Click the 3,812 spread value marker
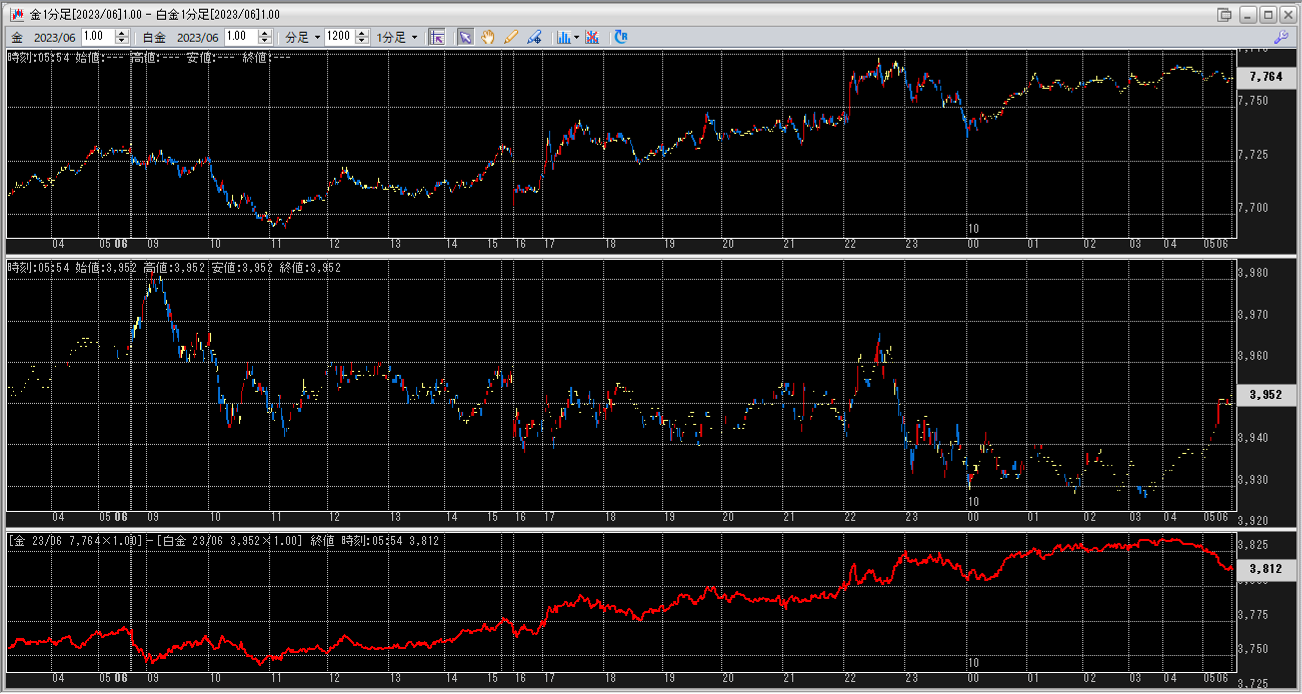 point(1265,569)
